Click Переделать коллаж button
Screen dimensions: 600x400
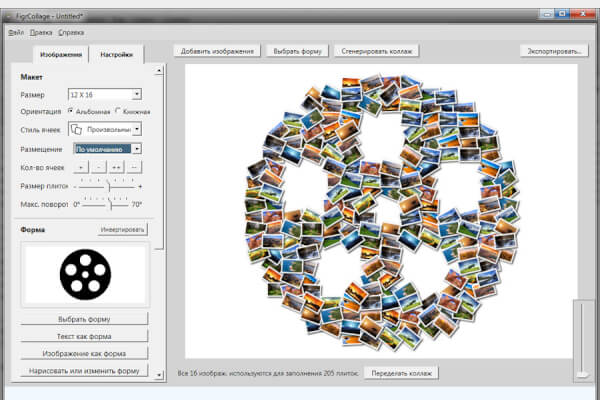401,373
